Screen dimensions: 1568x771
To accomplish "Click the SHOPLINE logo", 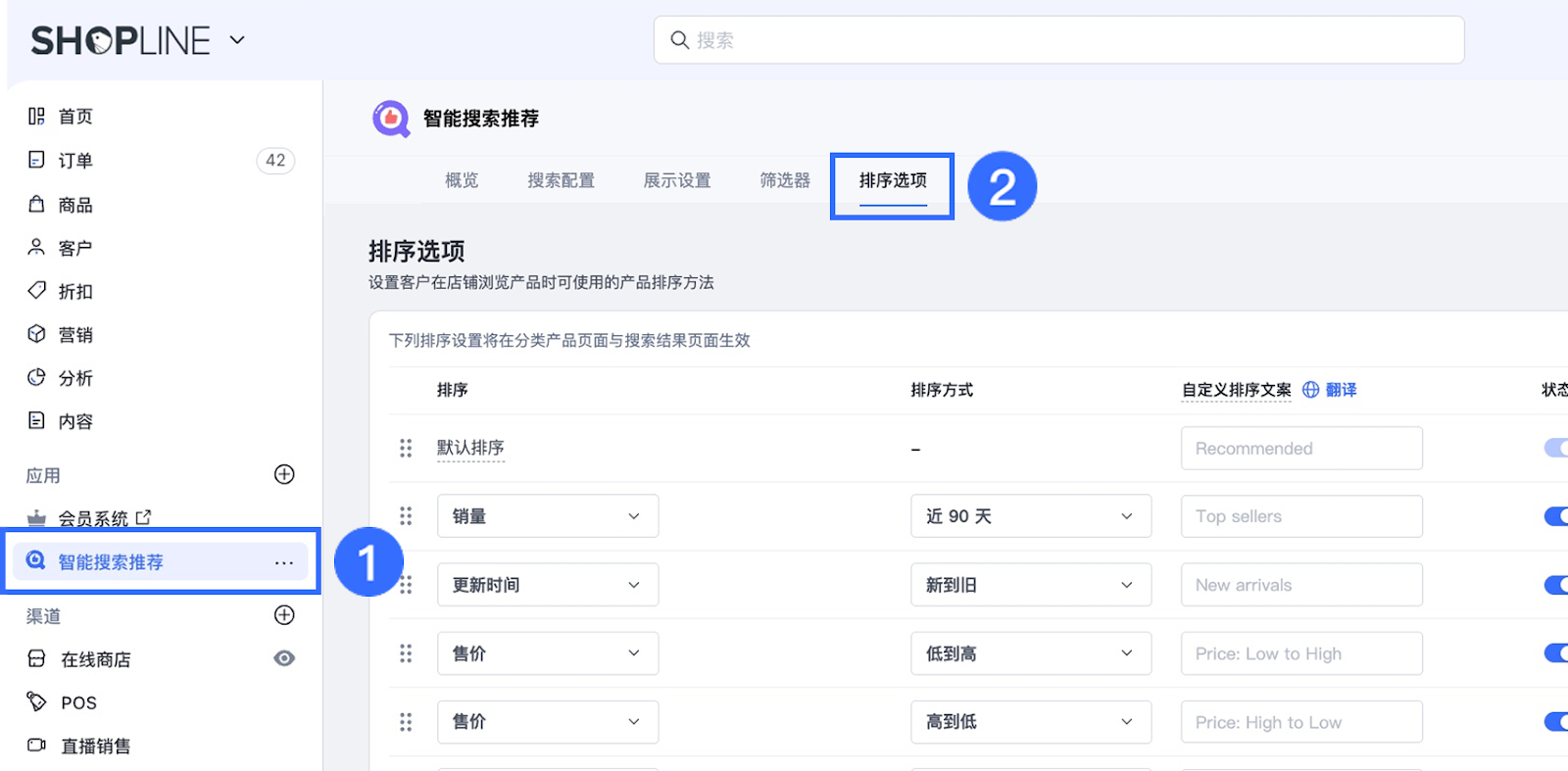I will tap(121, 40).
